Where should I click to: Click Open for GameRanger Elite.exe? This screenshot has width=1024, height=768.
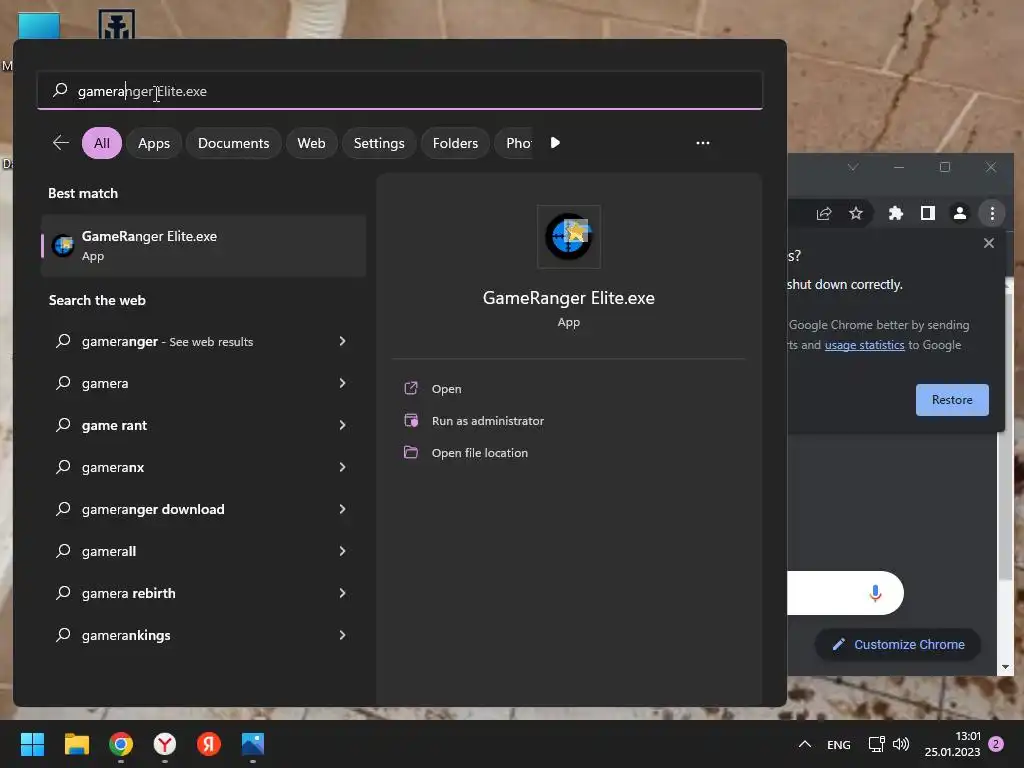pos(446,389)
